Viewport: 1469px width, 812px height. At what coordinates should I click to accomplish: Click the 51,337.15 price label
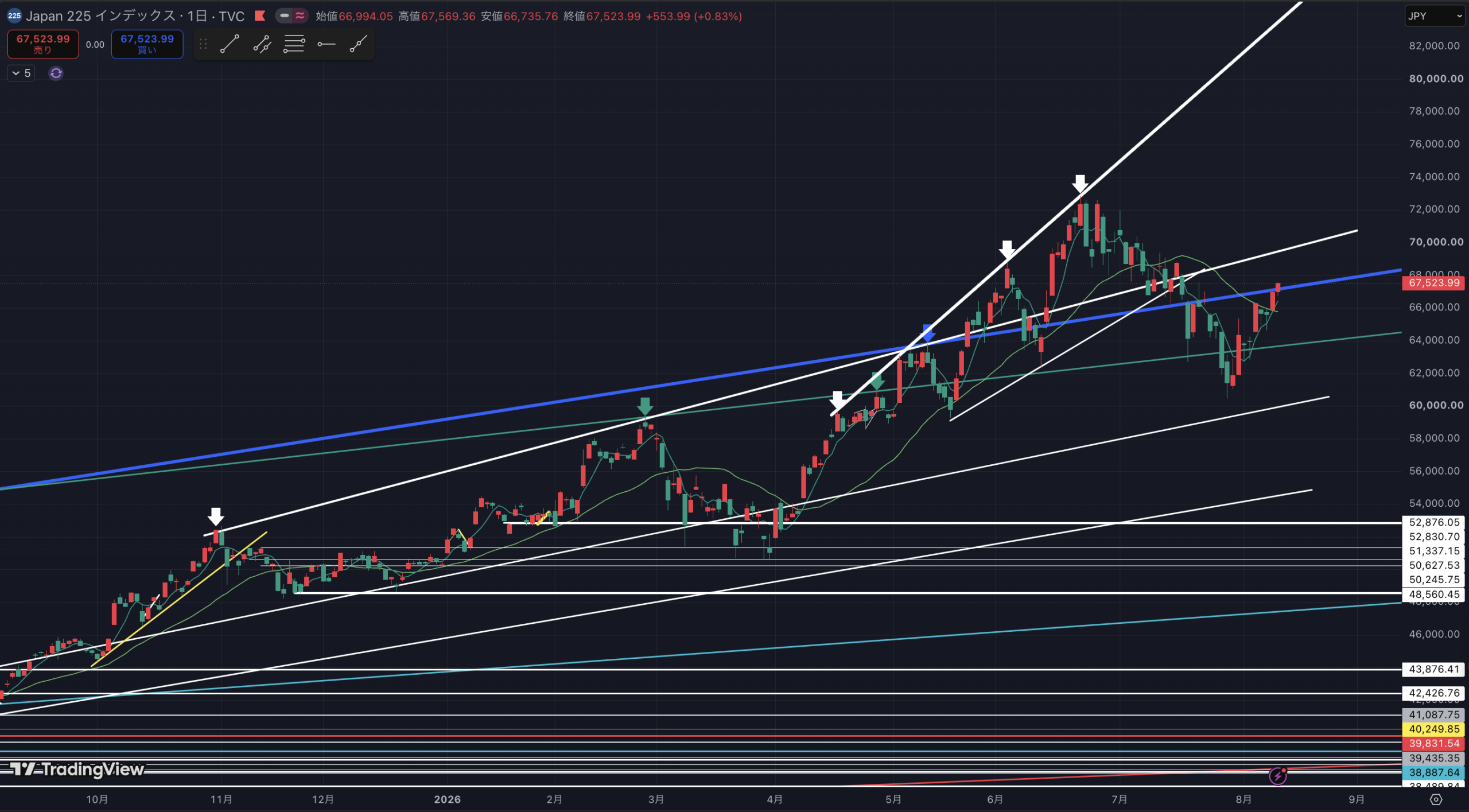1434,551
